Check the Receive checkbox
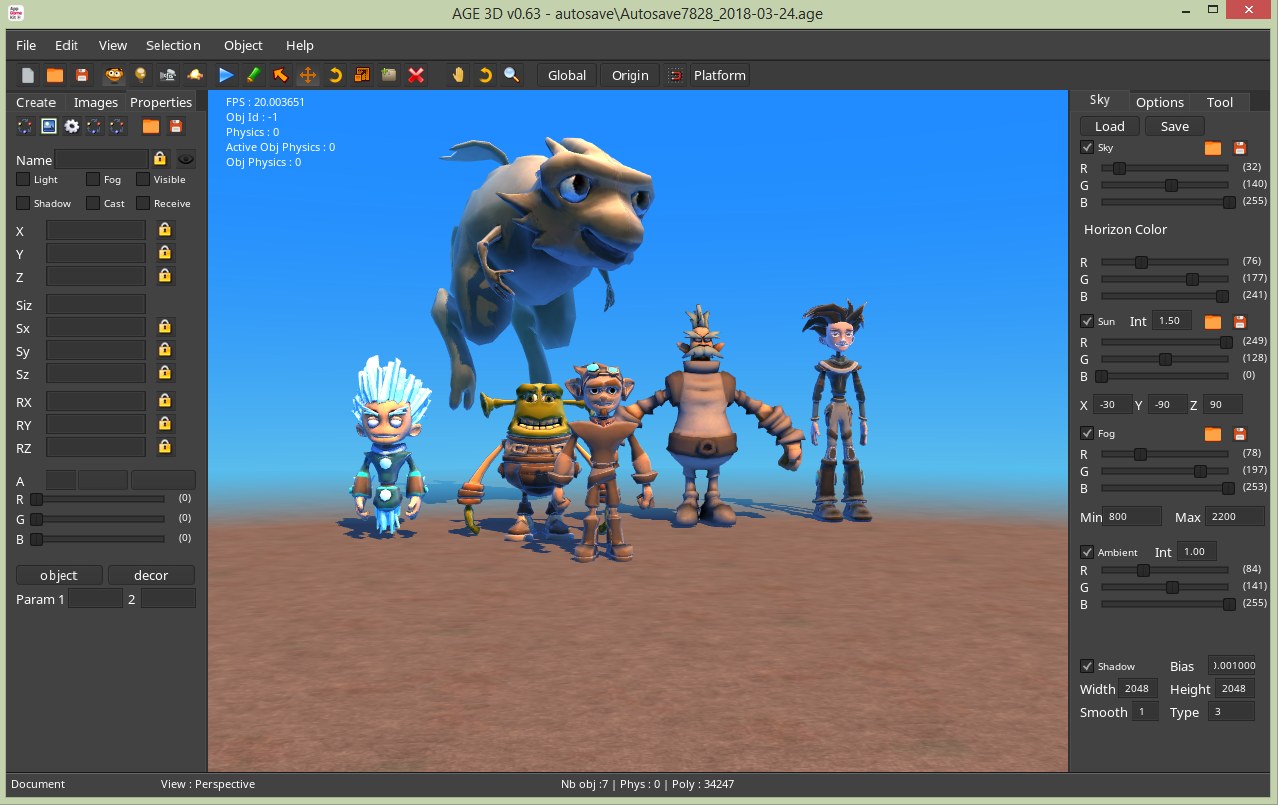 click(x=143, y=203)
